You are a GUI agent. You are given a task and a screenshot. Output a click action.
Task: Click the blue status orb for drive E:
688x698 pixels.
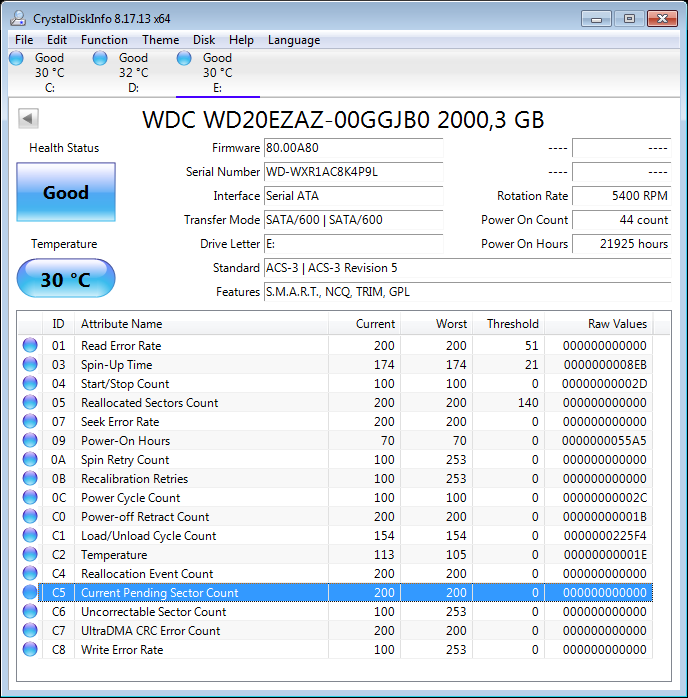click(184, 58)
